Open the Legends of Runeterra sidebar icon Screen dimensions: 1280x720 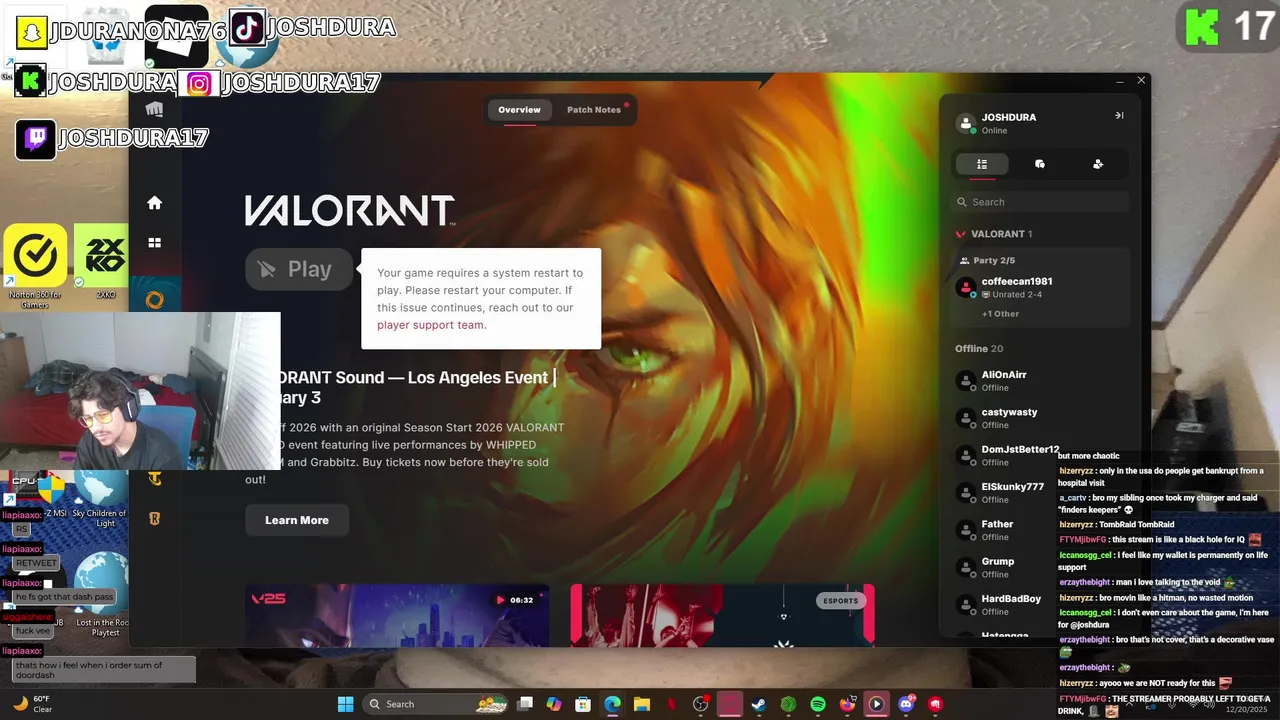click(x=154, y=518)
